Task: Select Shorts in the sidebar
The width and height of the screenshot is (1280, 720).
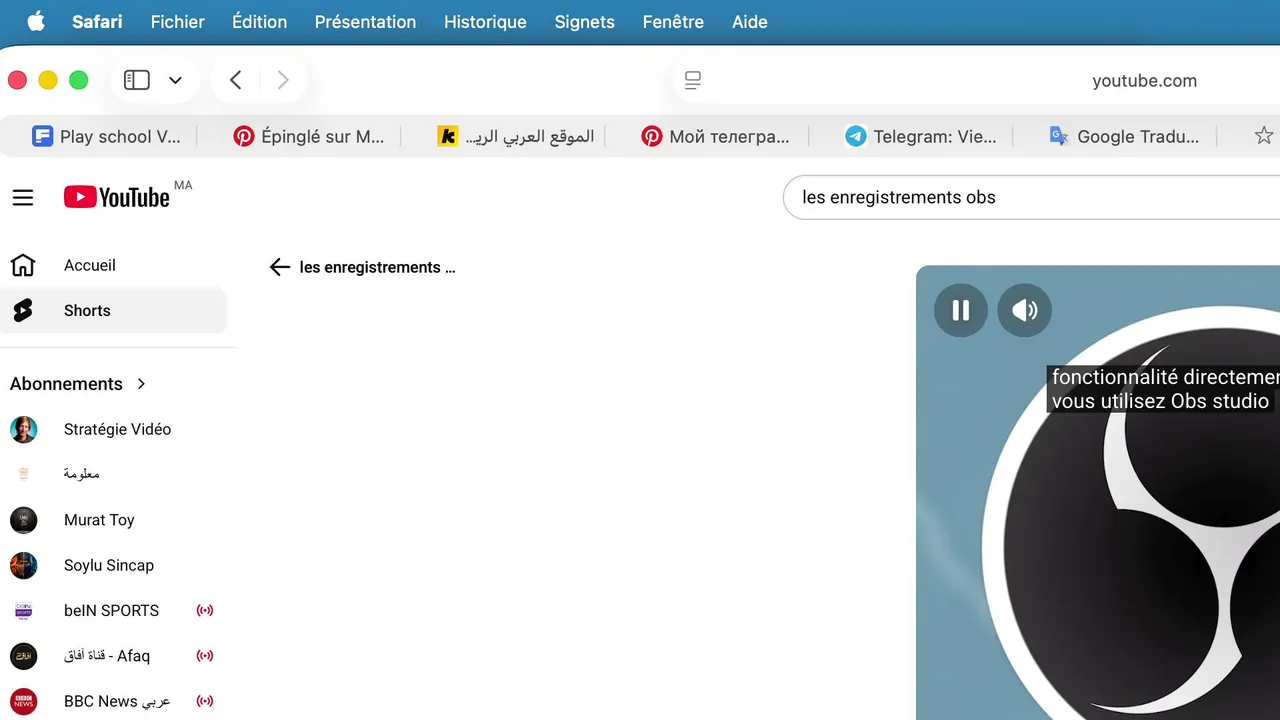Action: point(113,311)
